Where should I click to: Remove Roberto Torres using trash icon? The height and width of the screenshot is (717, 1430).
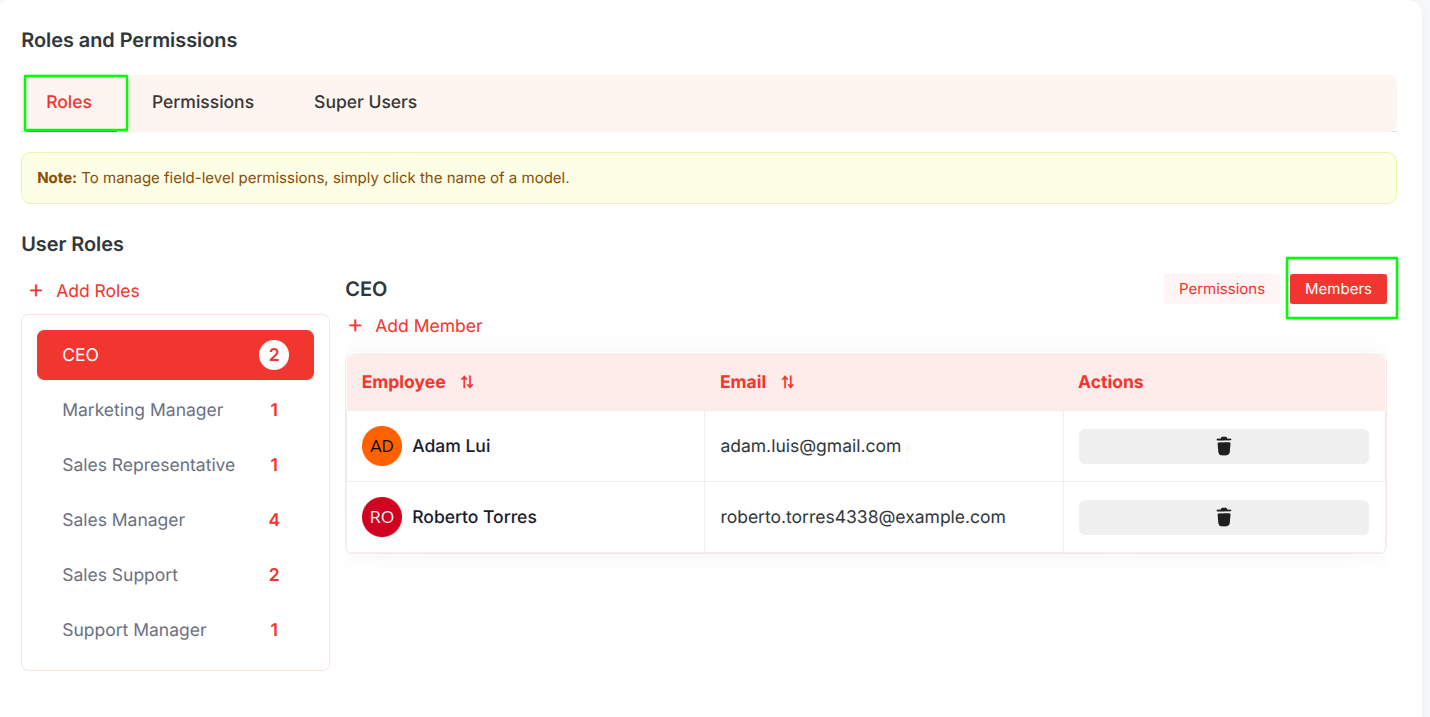tap(1223, 517)
